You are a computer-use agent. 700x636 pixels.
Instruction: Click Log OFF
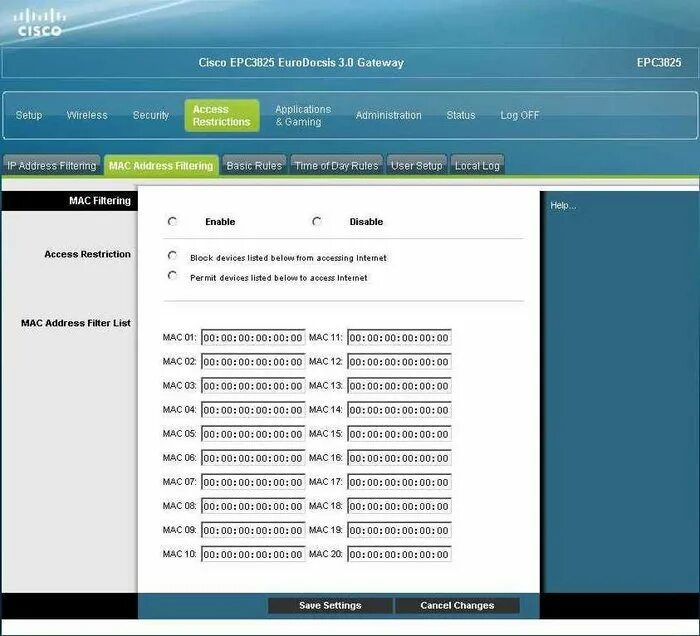[x=520, y=115]
